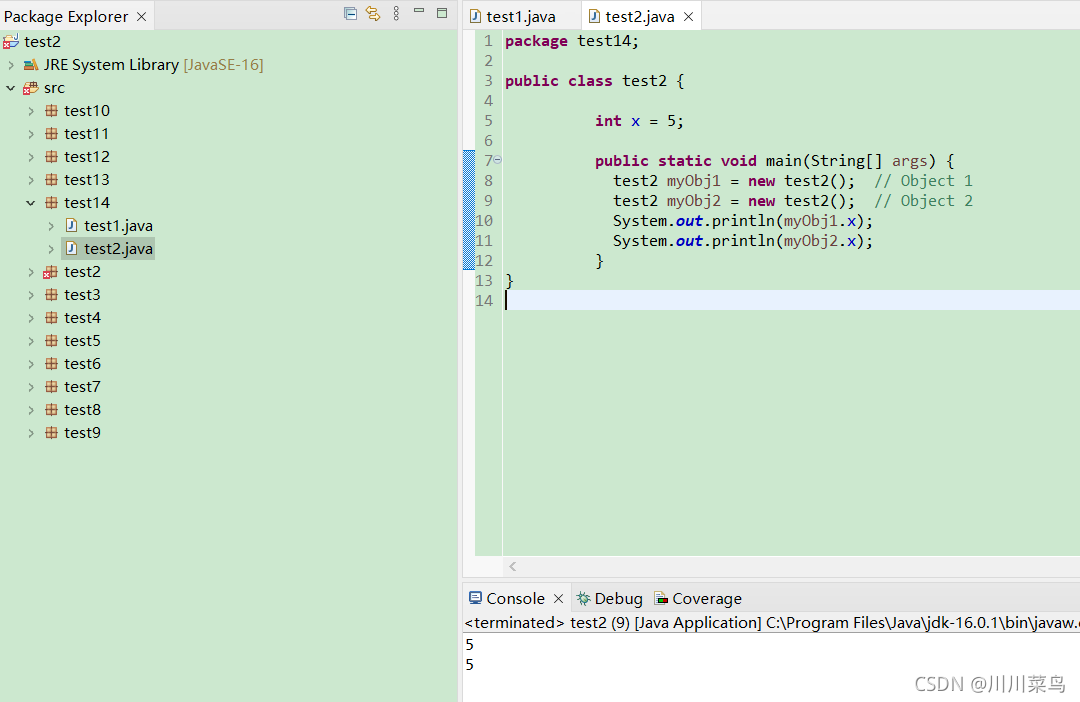Click the JRE System Library icon
The image size is (1080, 702).
[31, 65]
